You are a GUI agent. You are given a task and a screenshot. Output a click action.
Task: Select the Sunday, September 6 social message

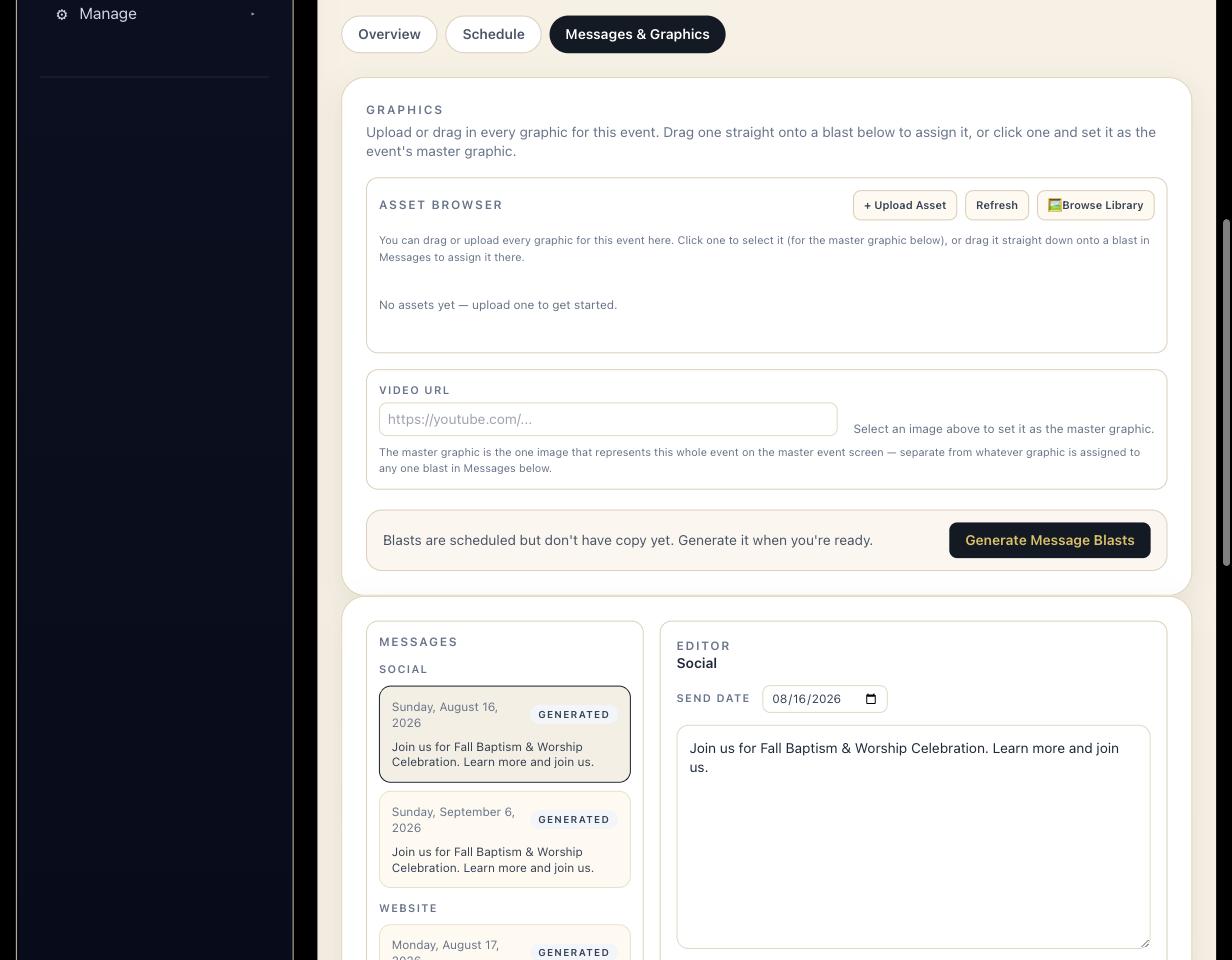505,839
